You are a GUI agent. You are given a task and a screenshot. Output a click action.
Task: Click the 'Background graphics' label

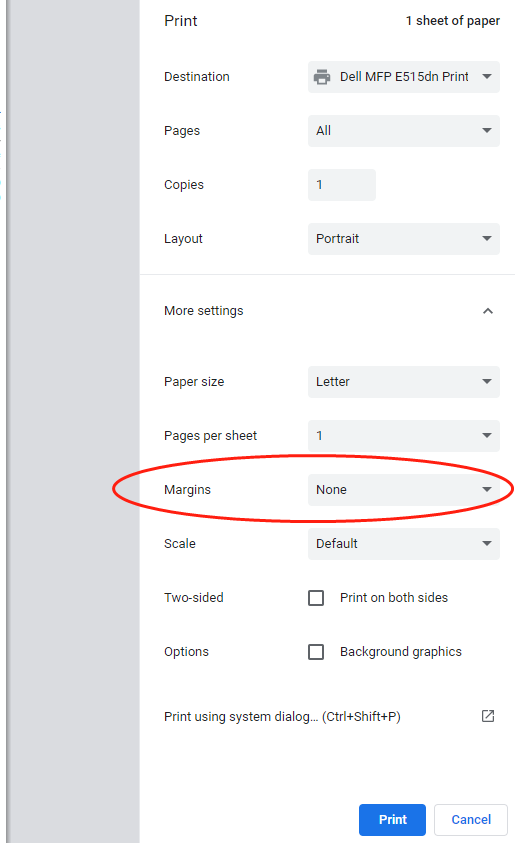pyautogui.click(x=401, y=652)
